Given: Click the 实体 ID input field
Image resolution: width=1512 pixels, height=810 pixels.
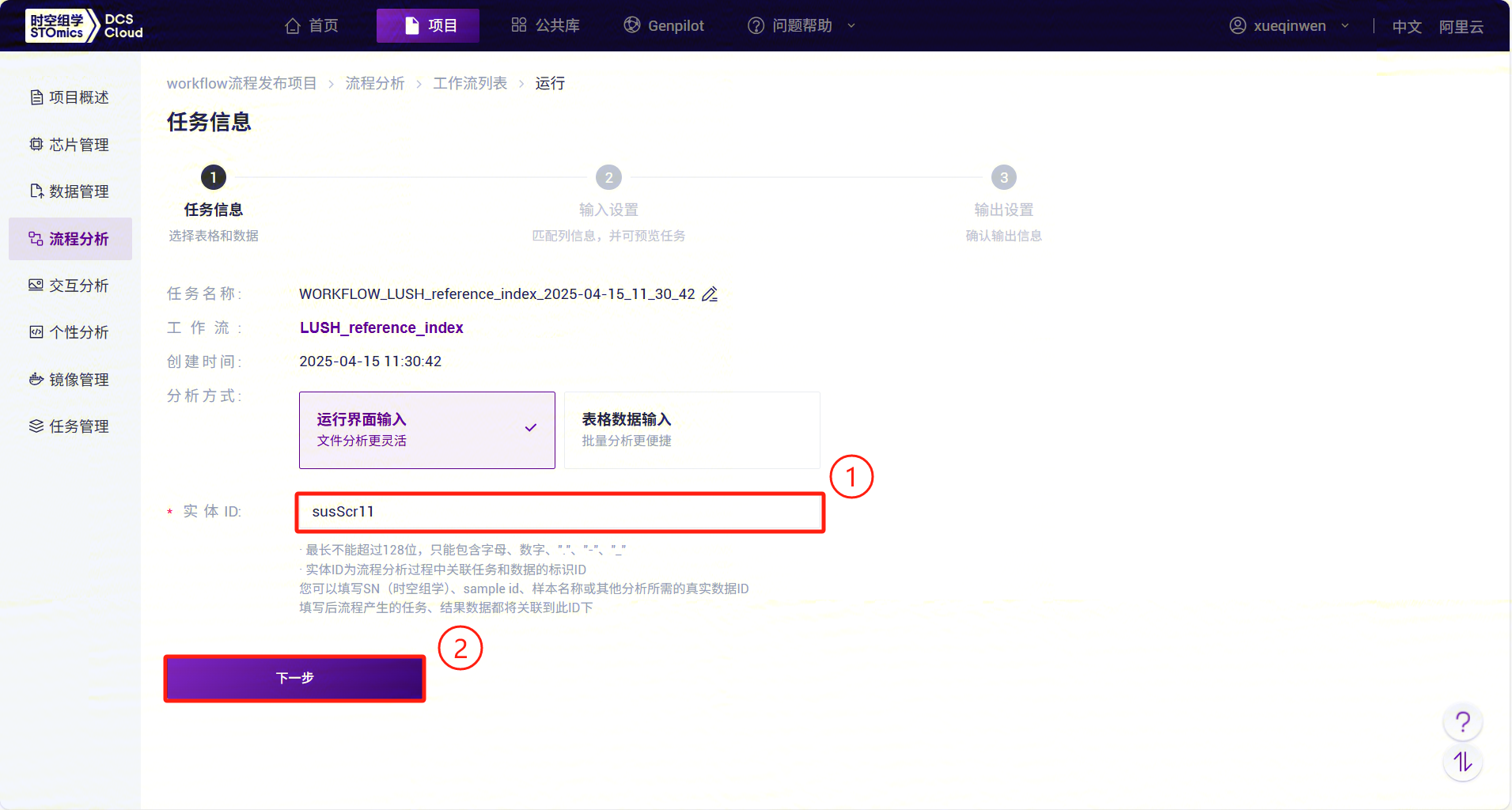Looking at the screenshot, I should [x=560, y=512].
